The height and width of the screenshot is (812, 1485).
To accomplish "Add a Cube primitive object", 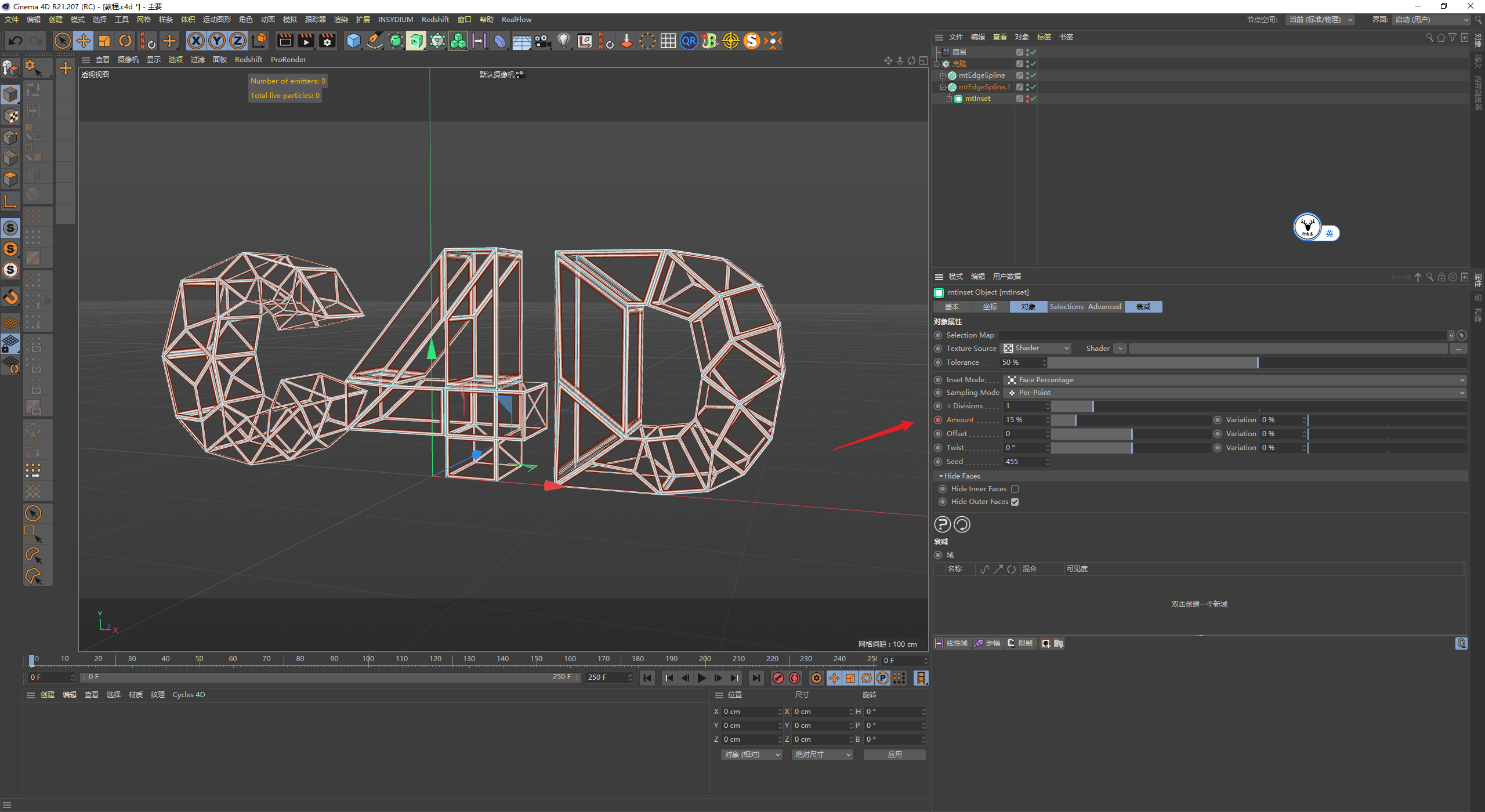I will (x=353, y=41).
